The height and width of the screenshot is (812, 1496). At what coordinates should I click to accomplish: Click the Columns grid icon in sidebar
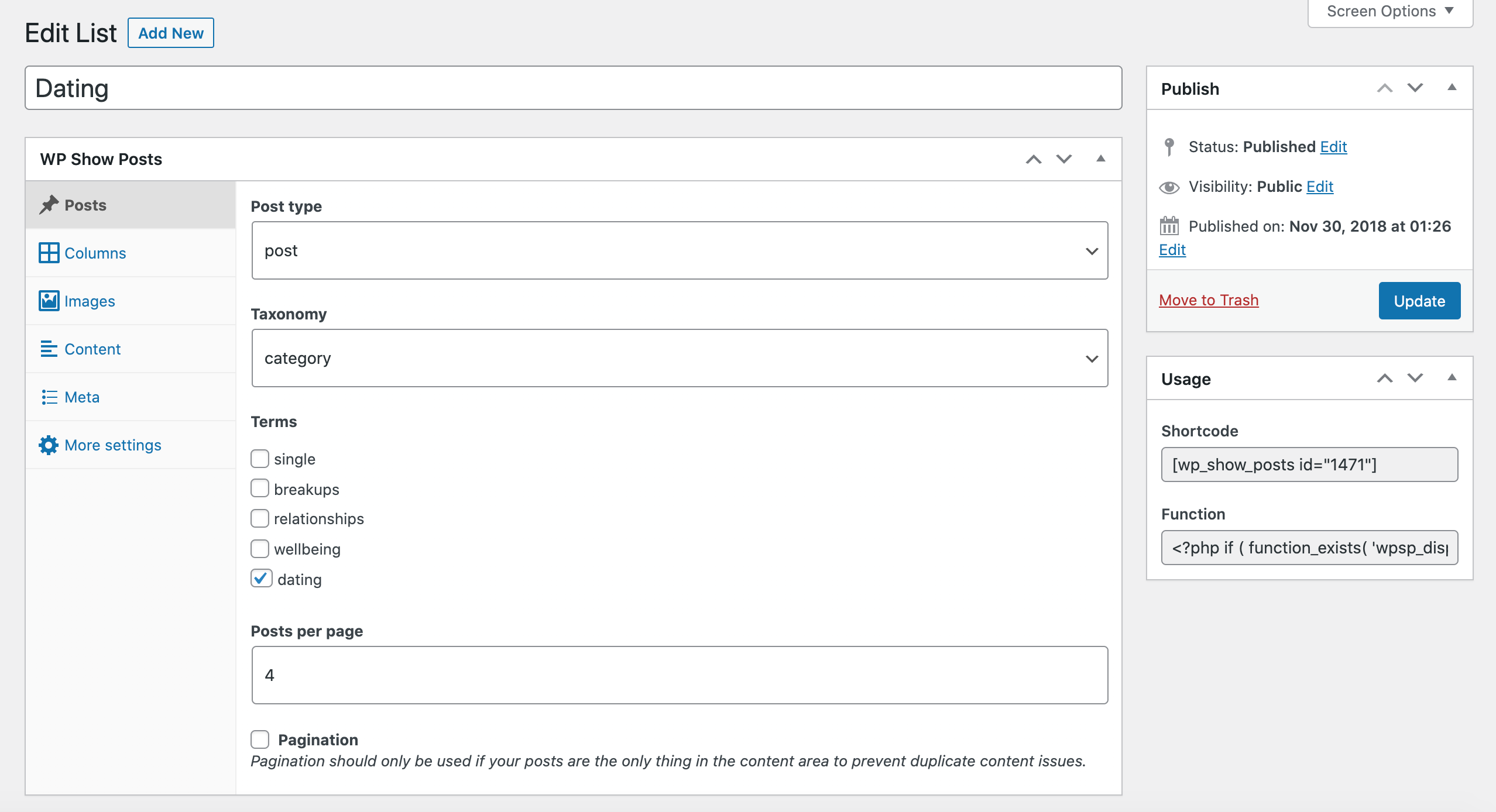(x=49, y=253)
